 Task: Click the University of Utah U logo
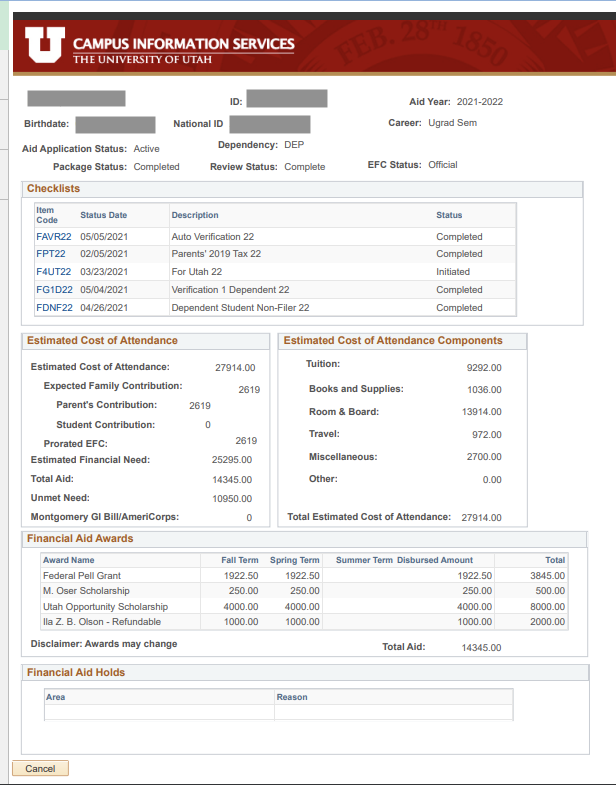click(x=44, y=46)
